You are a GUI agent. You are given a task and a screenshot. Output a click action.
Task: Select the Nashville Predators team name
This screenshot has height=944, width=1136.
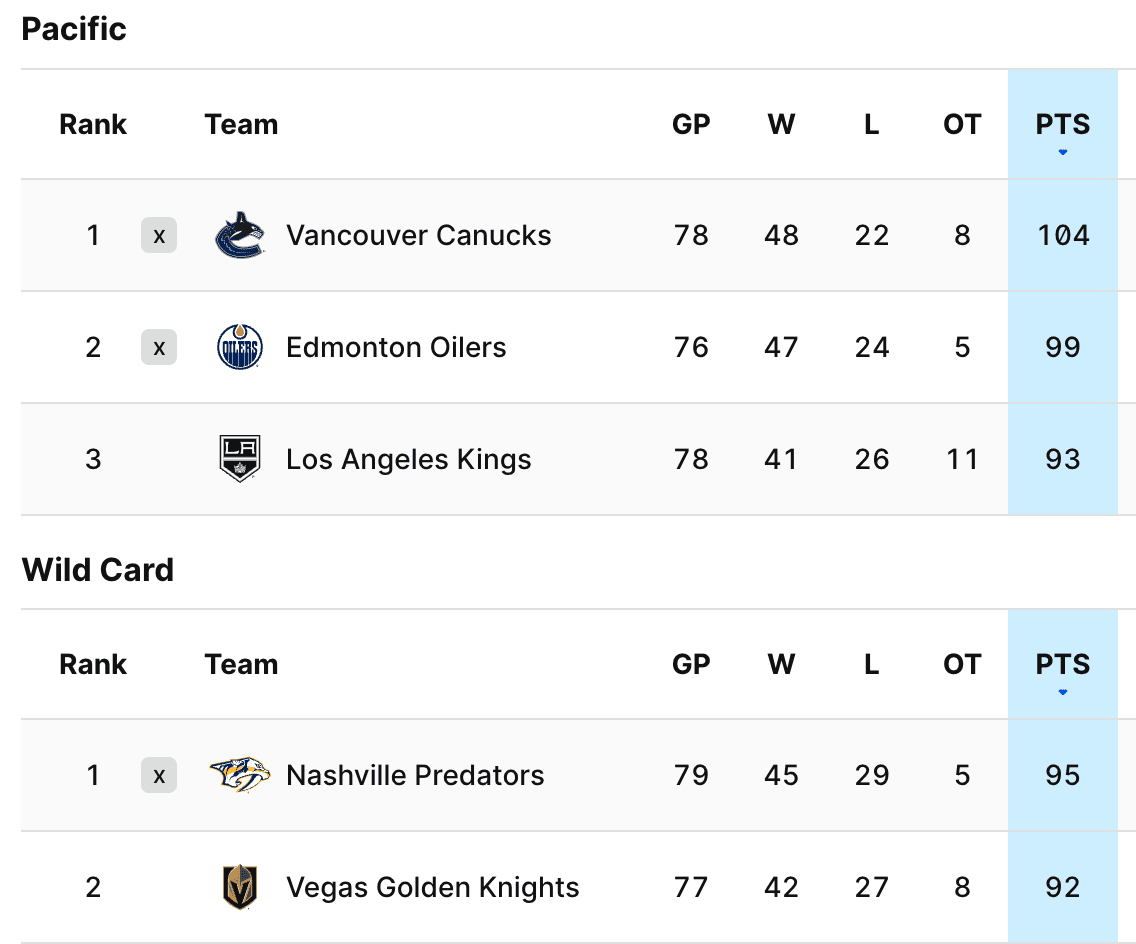[x=415, y=775]
